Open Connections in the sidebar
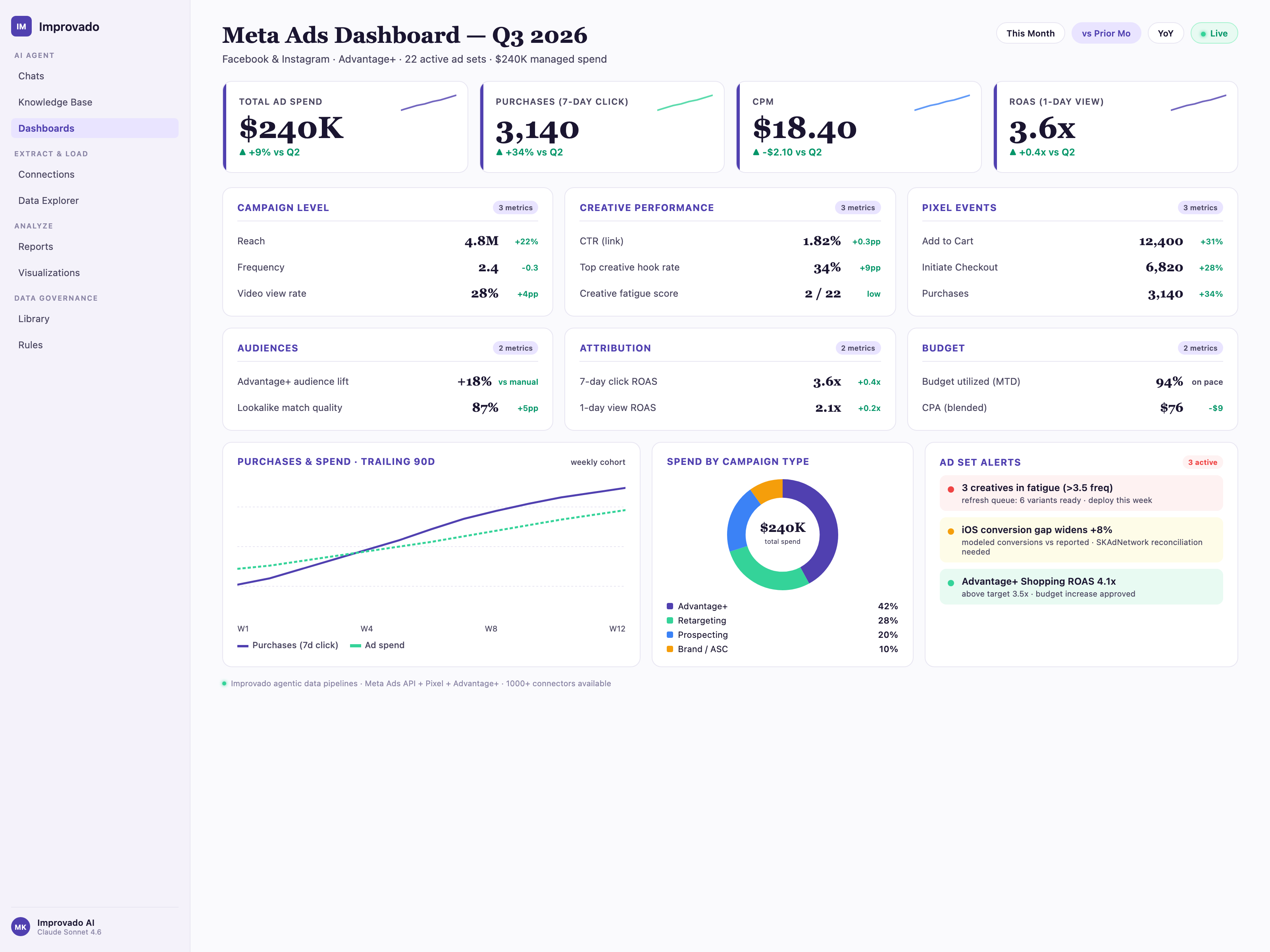Image resolution: width=1270 pixels, height=952 pixels. (95, 175)
